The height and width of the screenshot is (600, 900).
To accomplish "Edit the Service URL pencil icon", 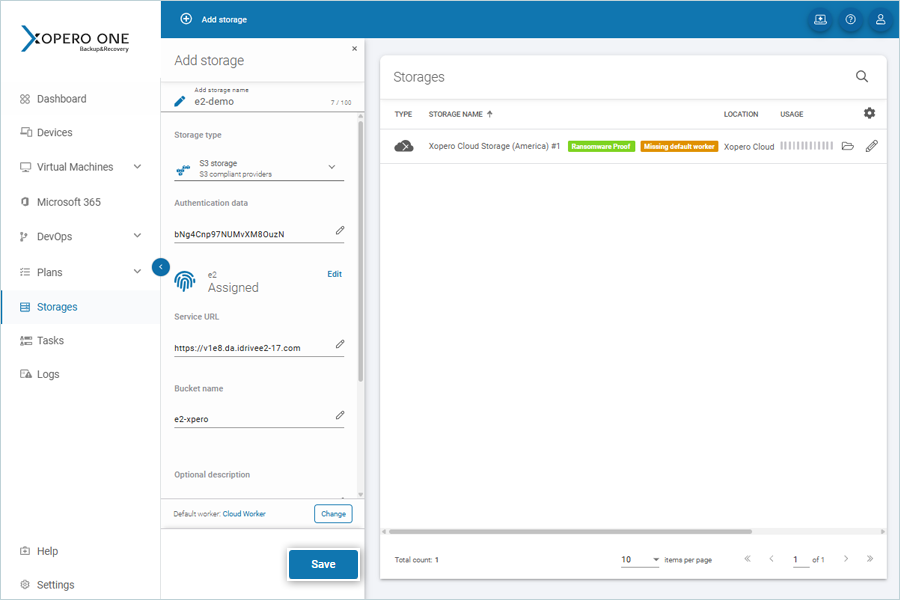I will pos(340,344).
